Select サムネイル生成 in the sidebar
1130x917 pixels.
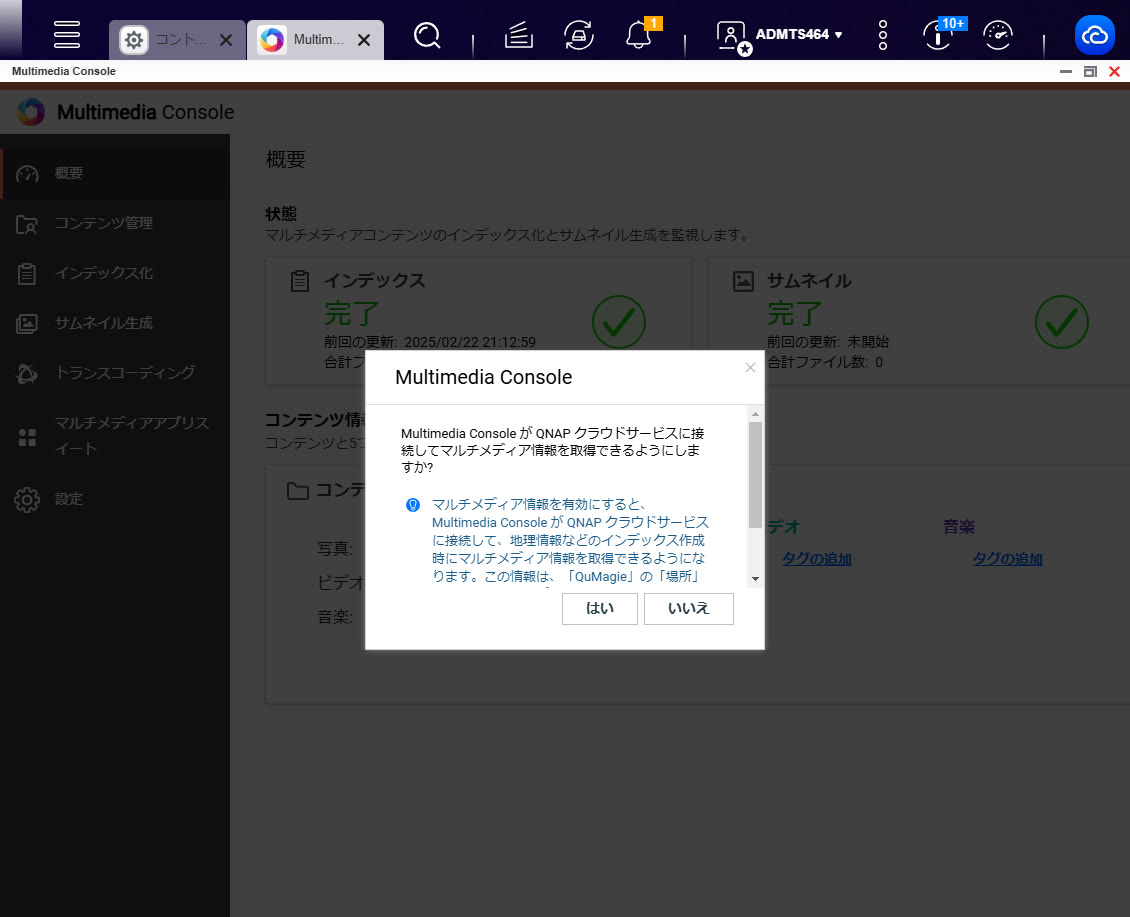(115, 323)
